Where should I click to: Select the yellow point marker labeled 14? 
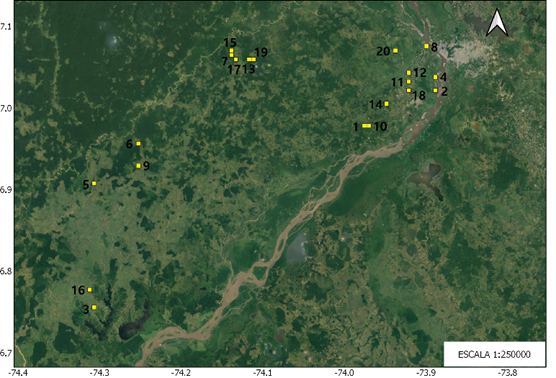(x=387, y=104)
